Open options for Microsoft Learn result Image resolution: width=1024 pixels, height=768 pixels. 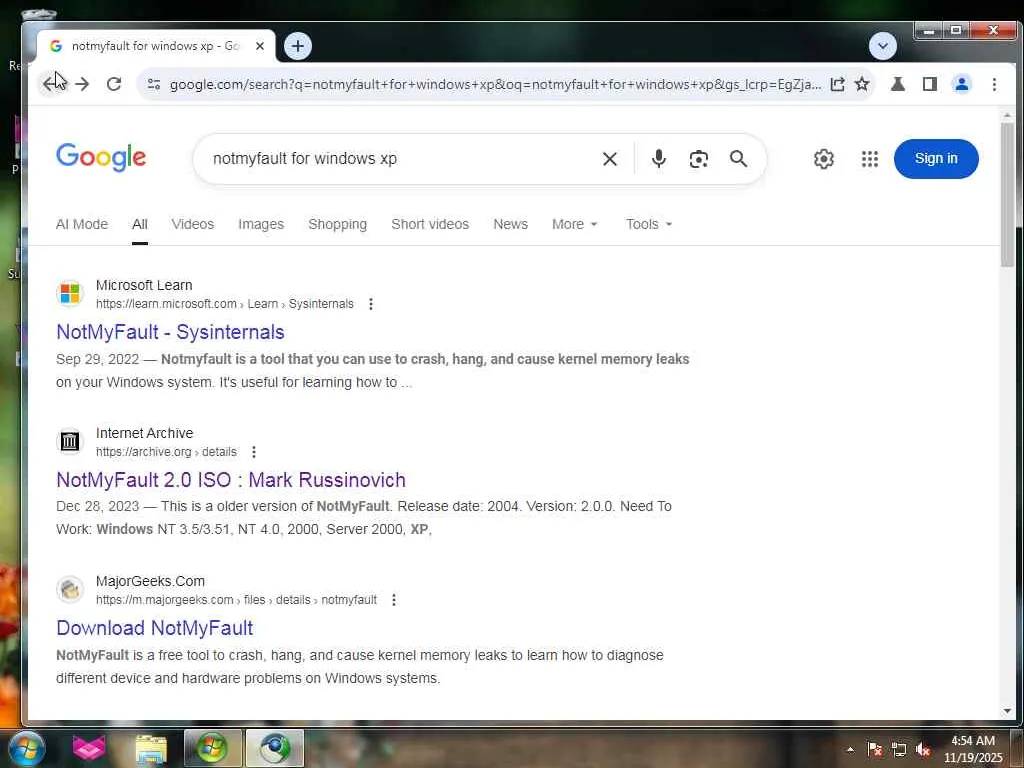(371, 304)
